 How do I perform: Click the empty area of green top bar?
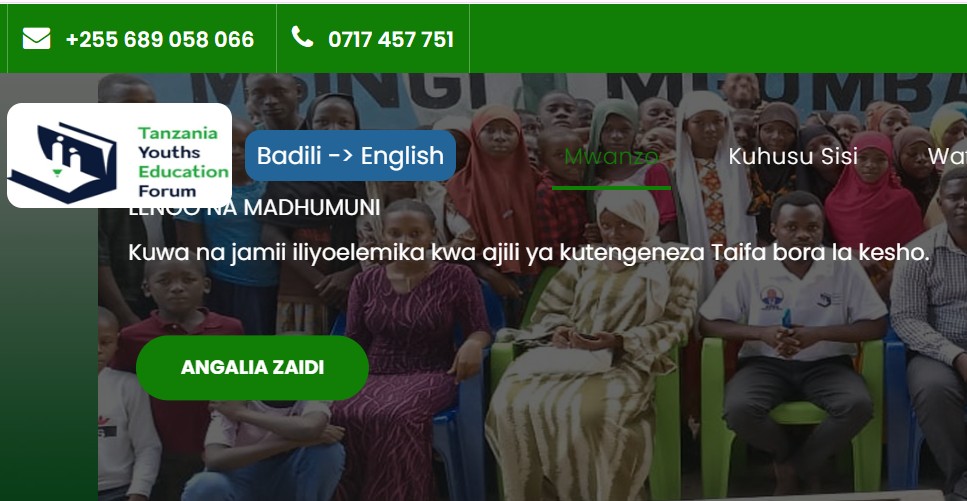tap(718, 38)
